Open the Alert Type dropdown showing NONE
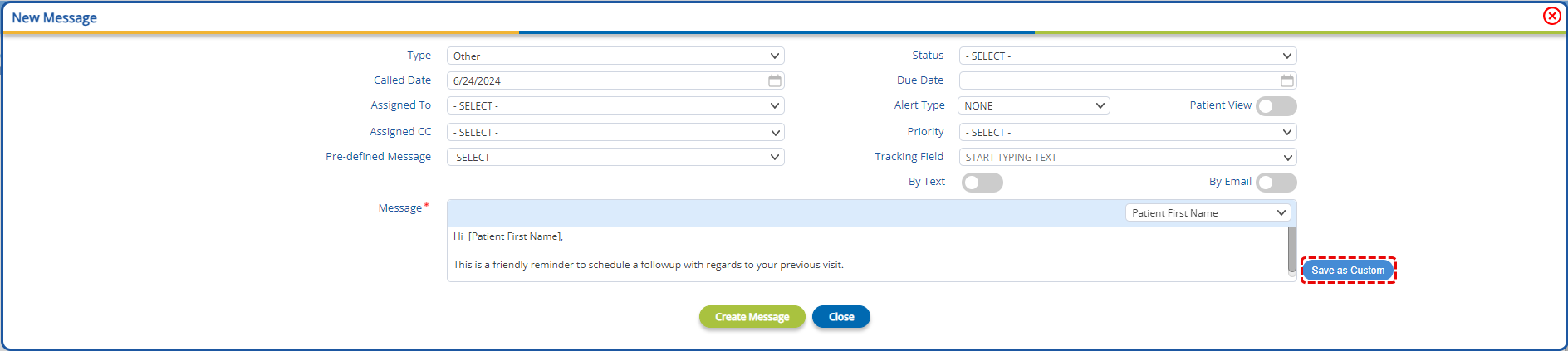The height and width of the screenshot is (351, 1568). pyautogui.click(x=1034, y=105)
